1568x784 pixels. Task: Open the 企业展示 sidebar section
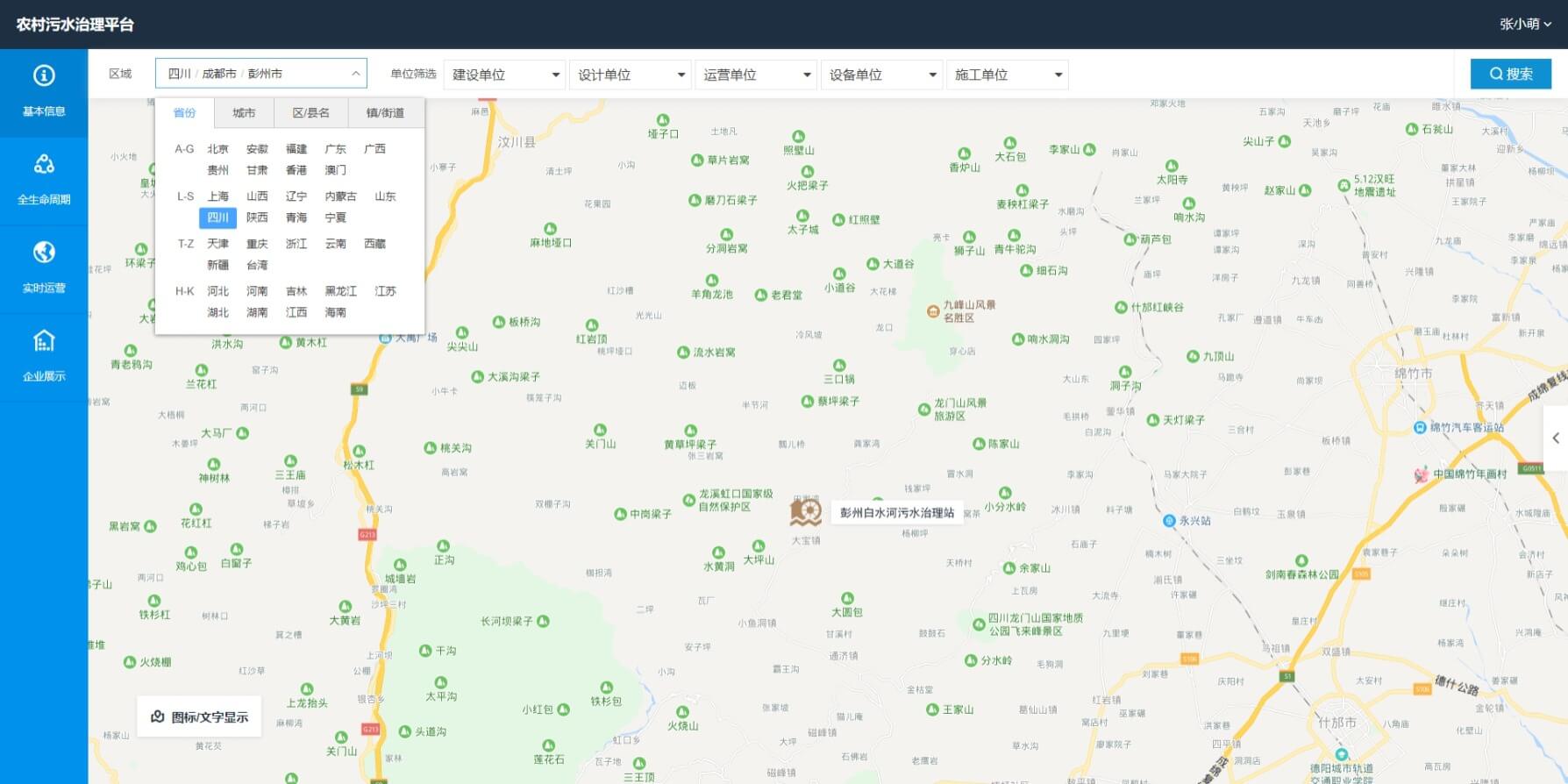coord(44,357)
